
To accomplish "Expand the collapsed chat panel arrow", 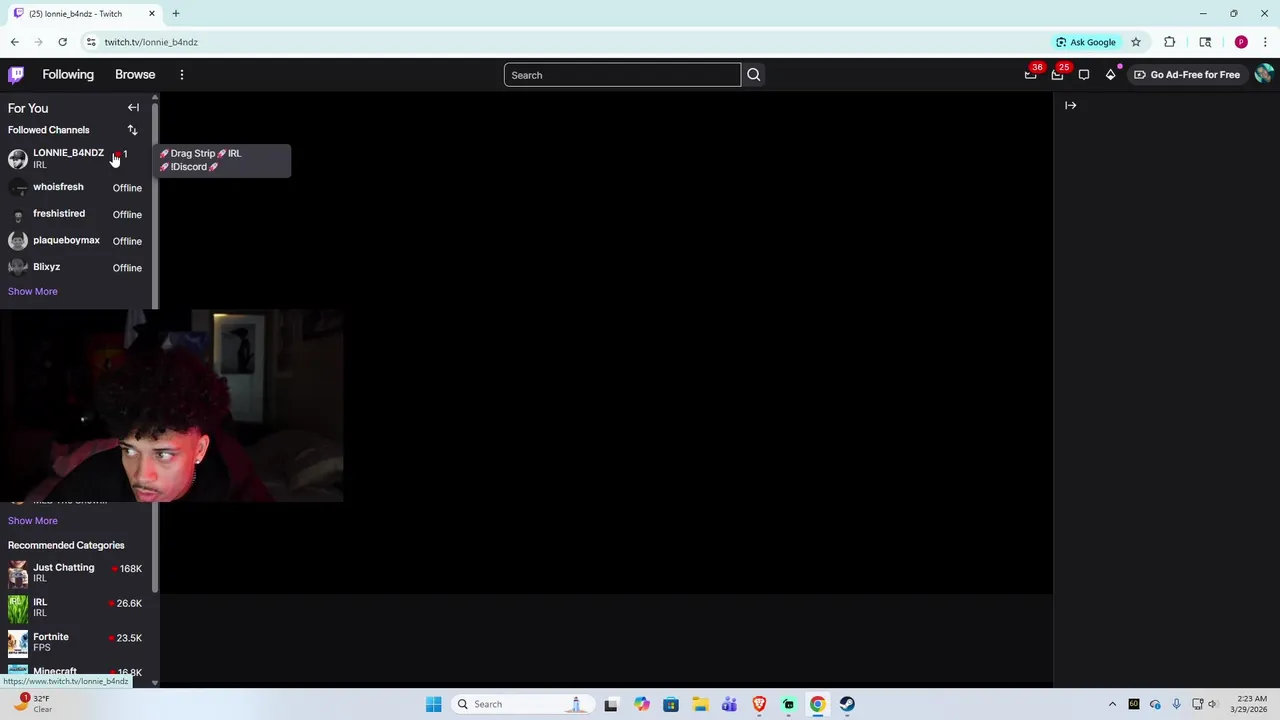I will 1070,105.
